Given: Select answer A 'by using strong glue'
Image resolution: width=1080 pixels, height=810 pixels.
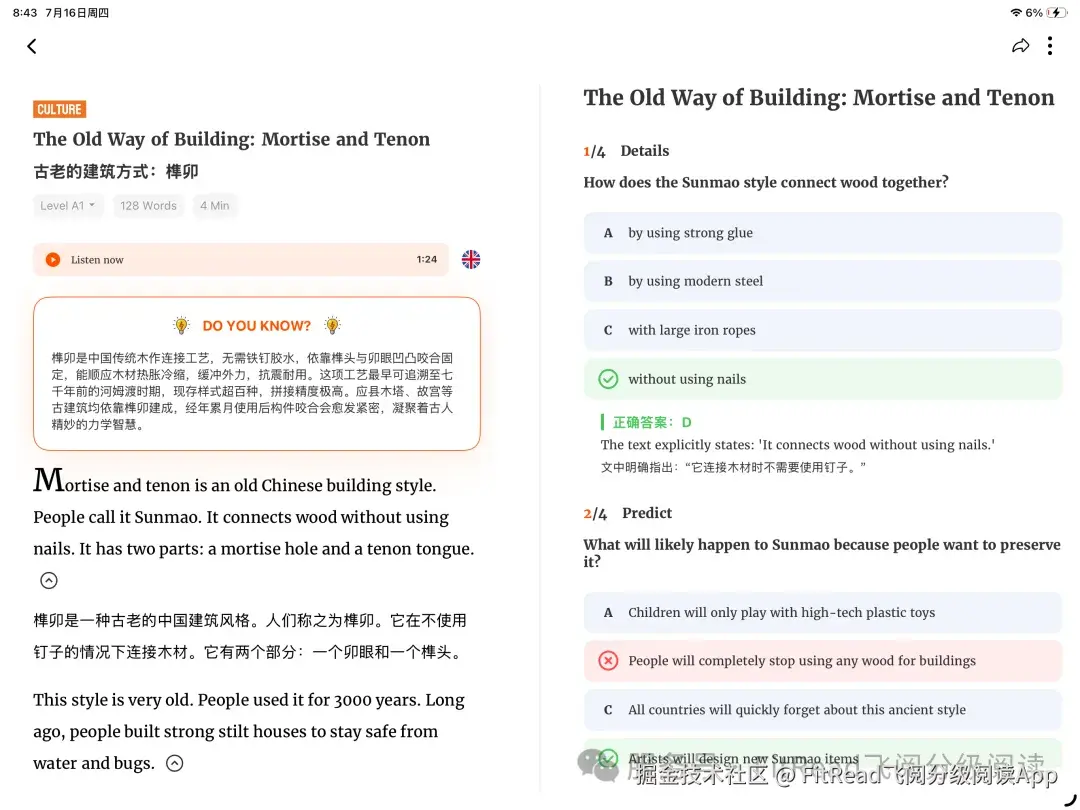Looking at the screenshot, I should tap(822, 233).
